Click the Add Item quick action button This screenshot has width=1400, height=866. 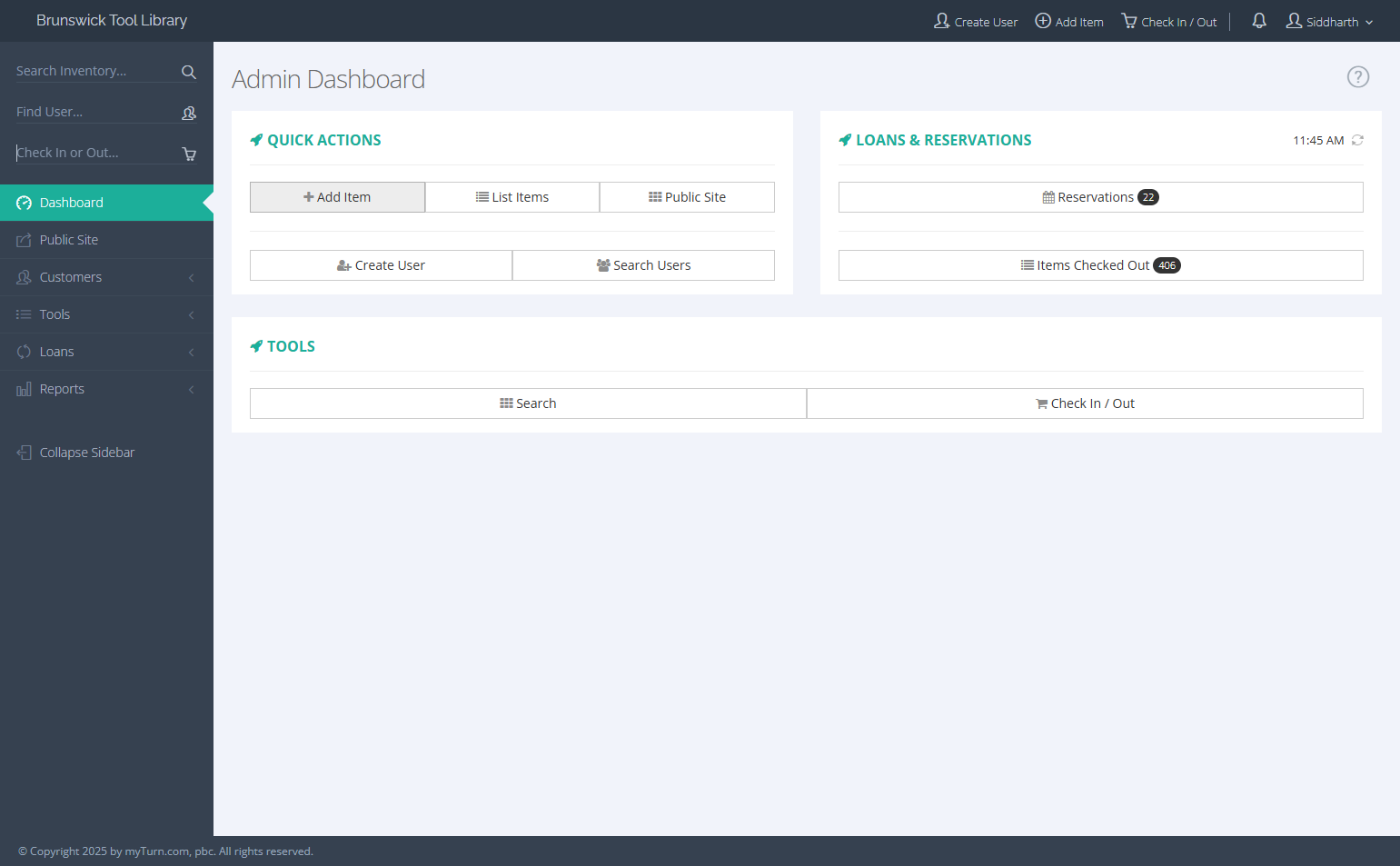337,197
